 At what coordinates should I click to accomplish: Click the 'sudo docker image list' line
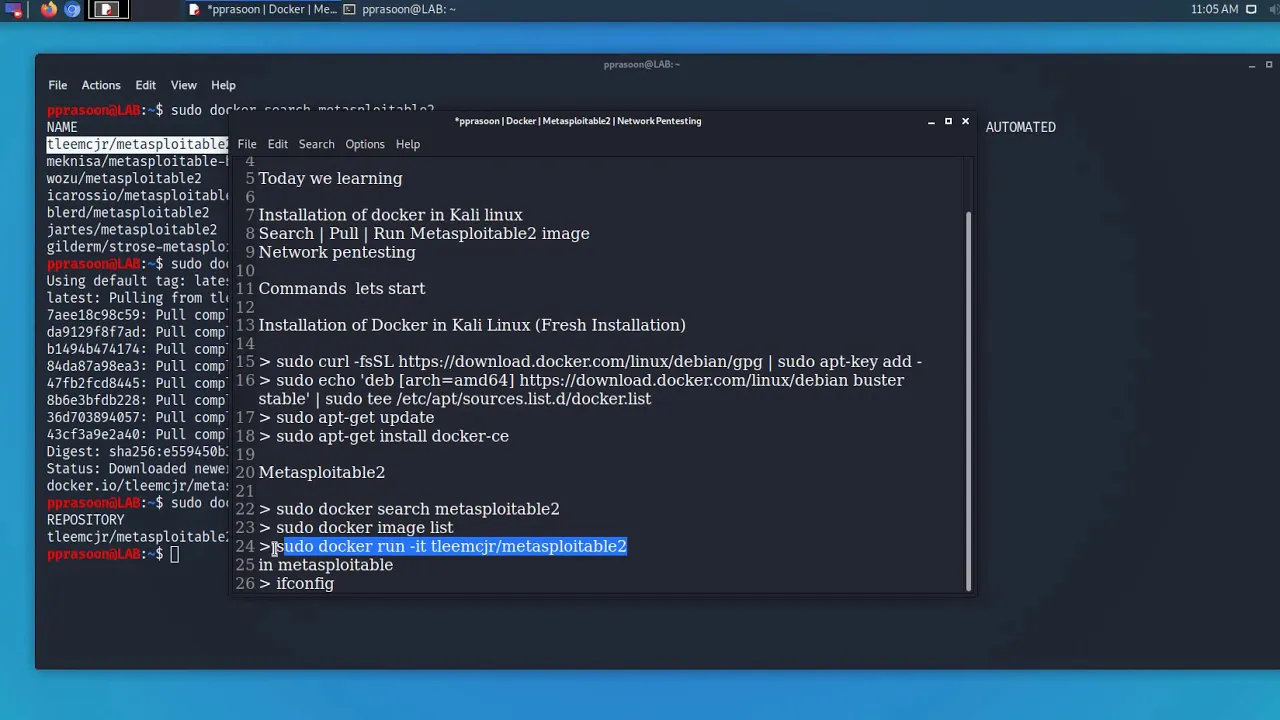click(x=356, y=528)
